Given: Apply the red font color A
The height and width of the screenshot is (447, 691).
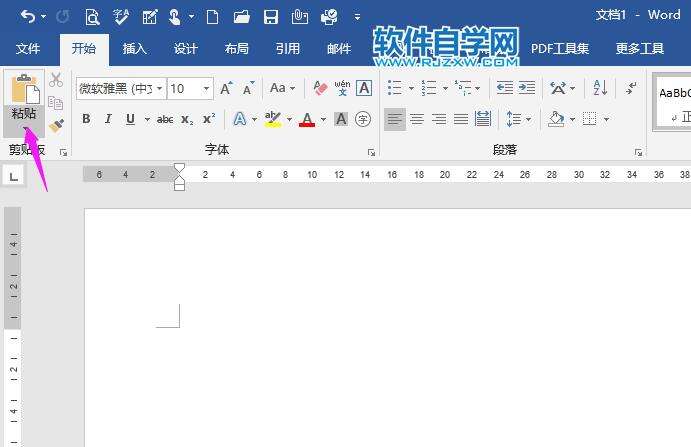Looking at the screenshot, I should pyautogui.click(x=307, y=119).
